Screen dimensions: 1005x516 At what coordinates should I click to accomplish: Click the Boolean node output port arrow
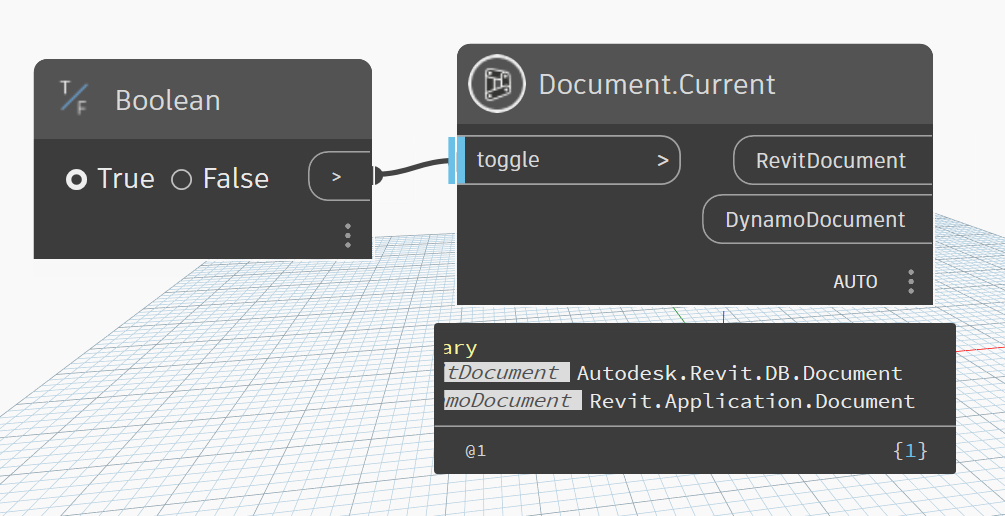(337, 177)
